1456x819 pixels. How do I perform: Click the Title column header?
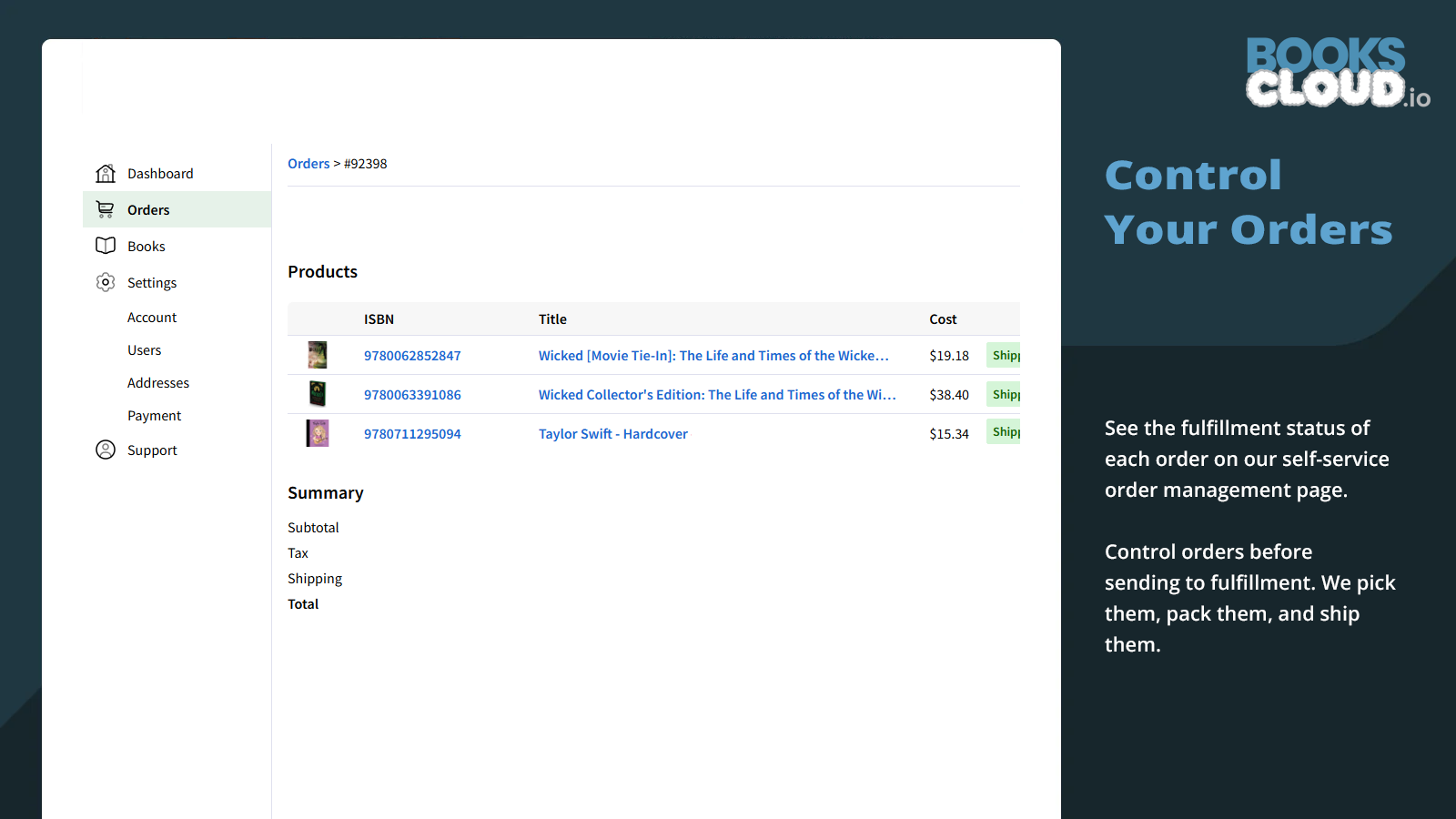pyautogui.click(x=552, y=319)
